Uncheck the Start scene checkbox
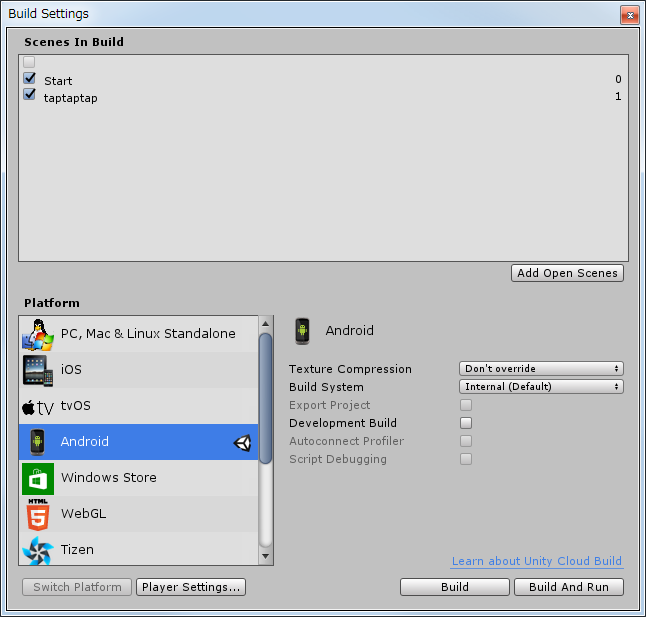The width and height of the screenshot is (646, 617). coord(29,78)
